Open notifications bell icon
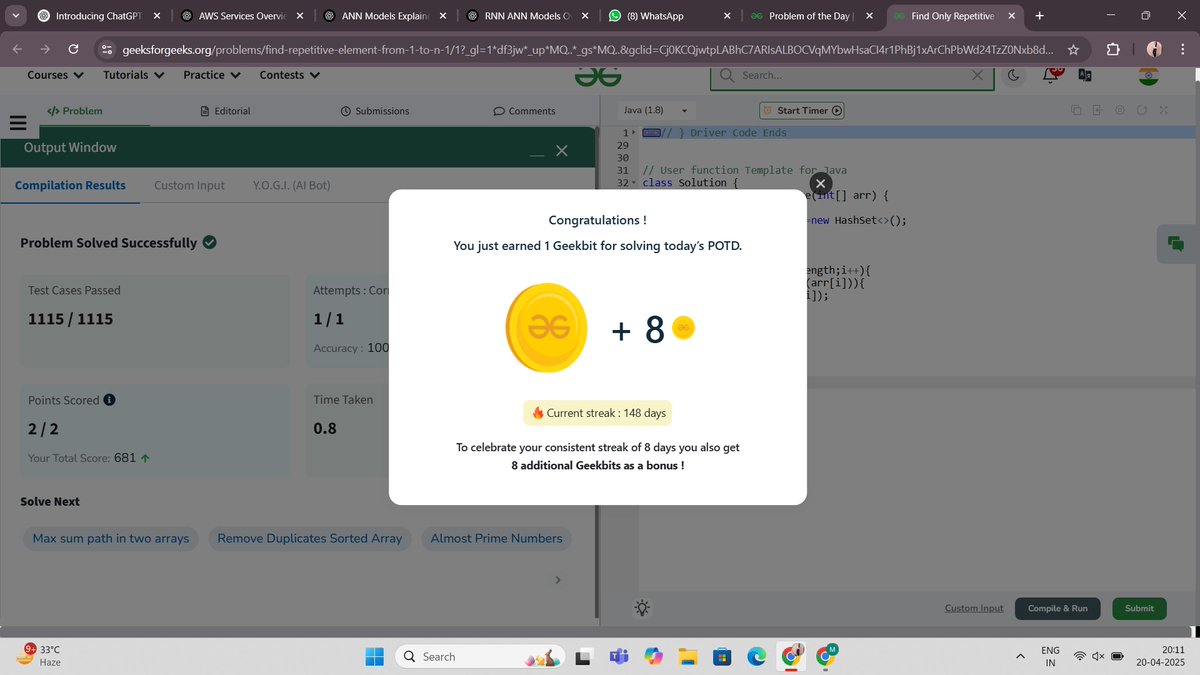Viewport: 1200px width, 675px height. pyautogui.click(x=1051, y=75)
